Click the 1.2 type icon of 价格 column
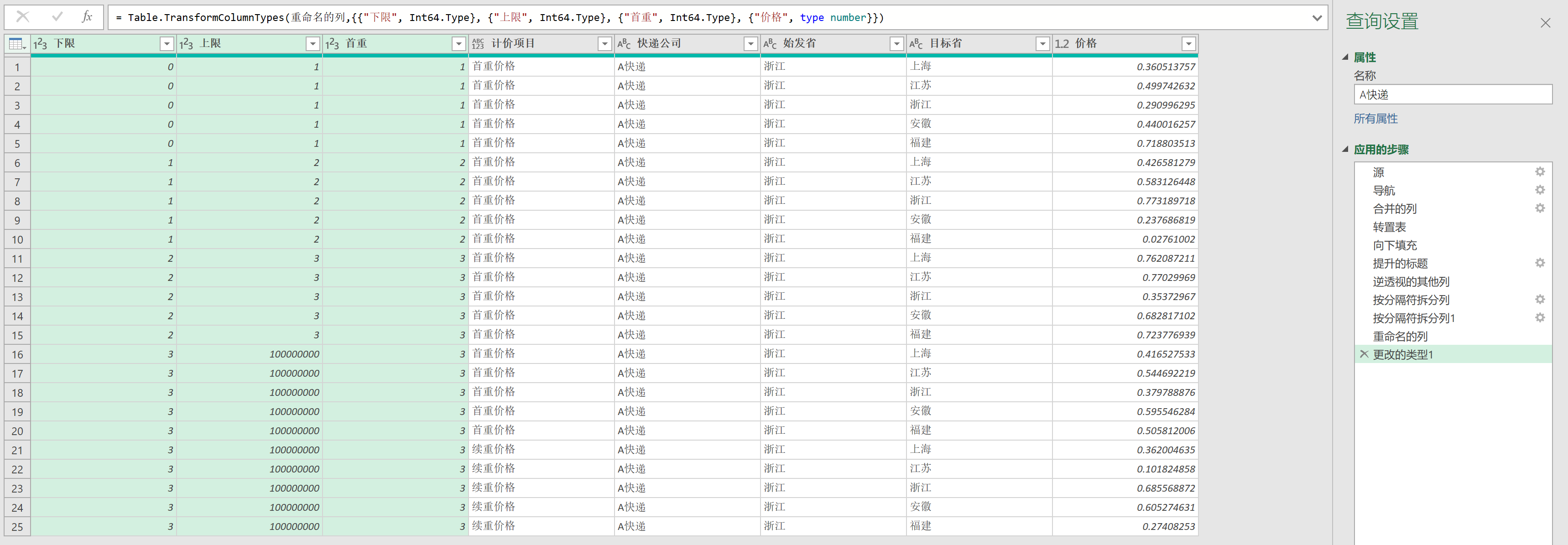Image resolution: width=1568 pixels, height=545 pixels. point(1062,44)
